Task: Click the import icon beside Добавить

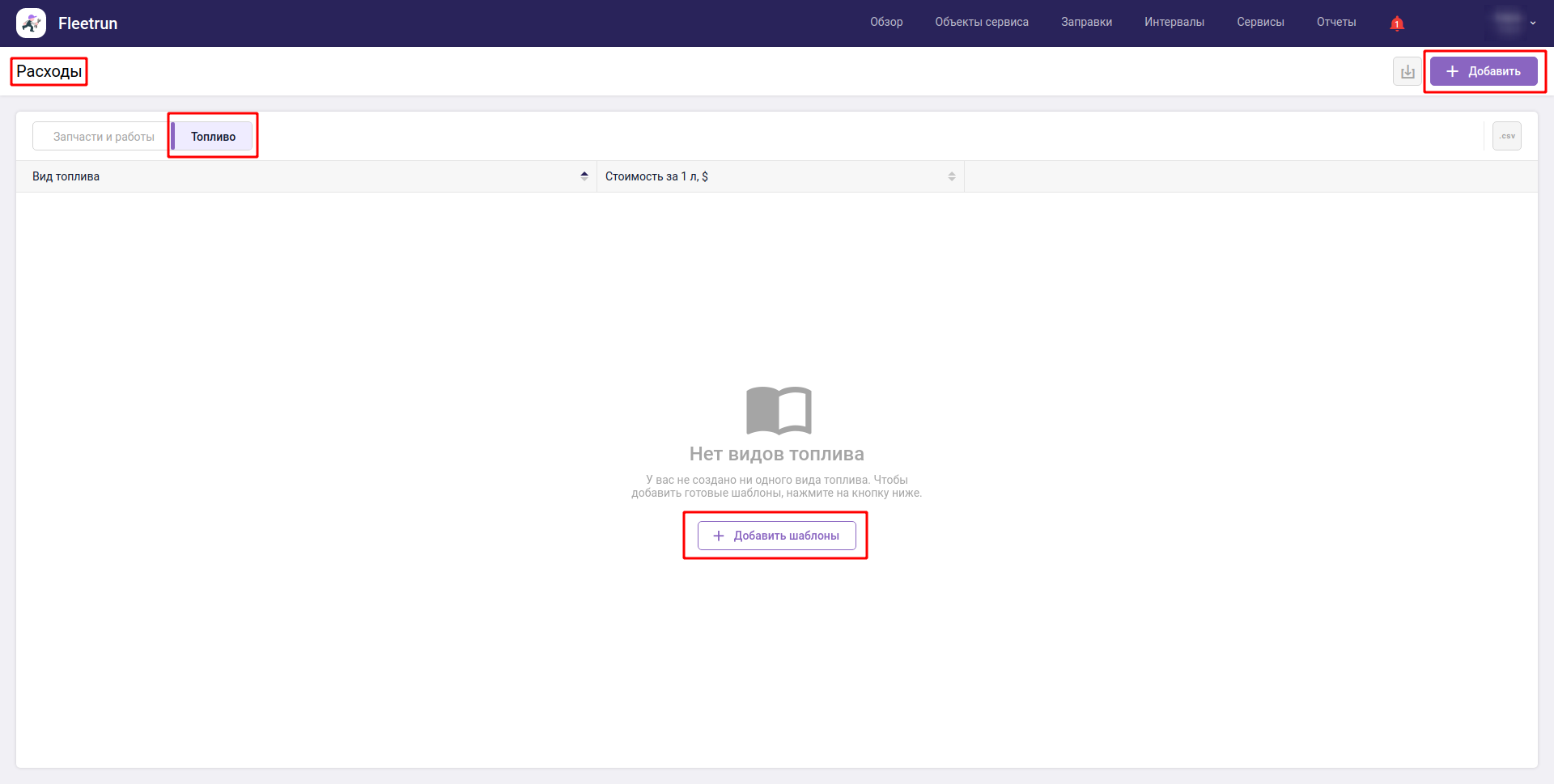Action: (x=1408, y=71)
